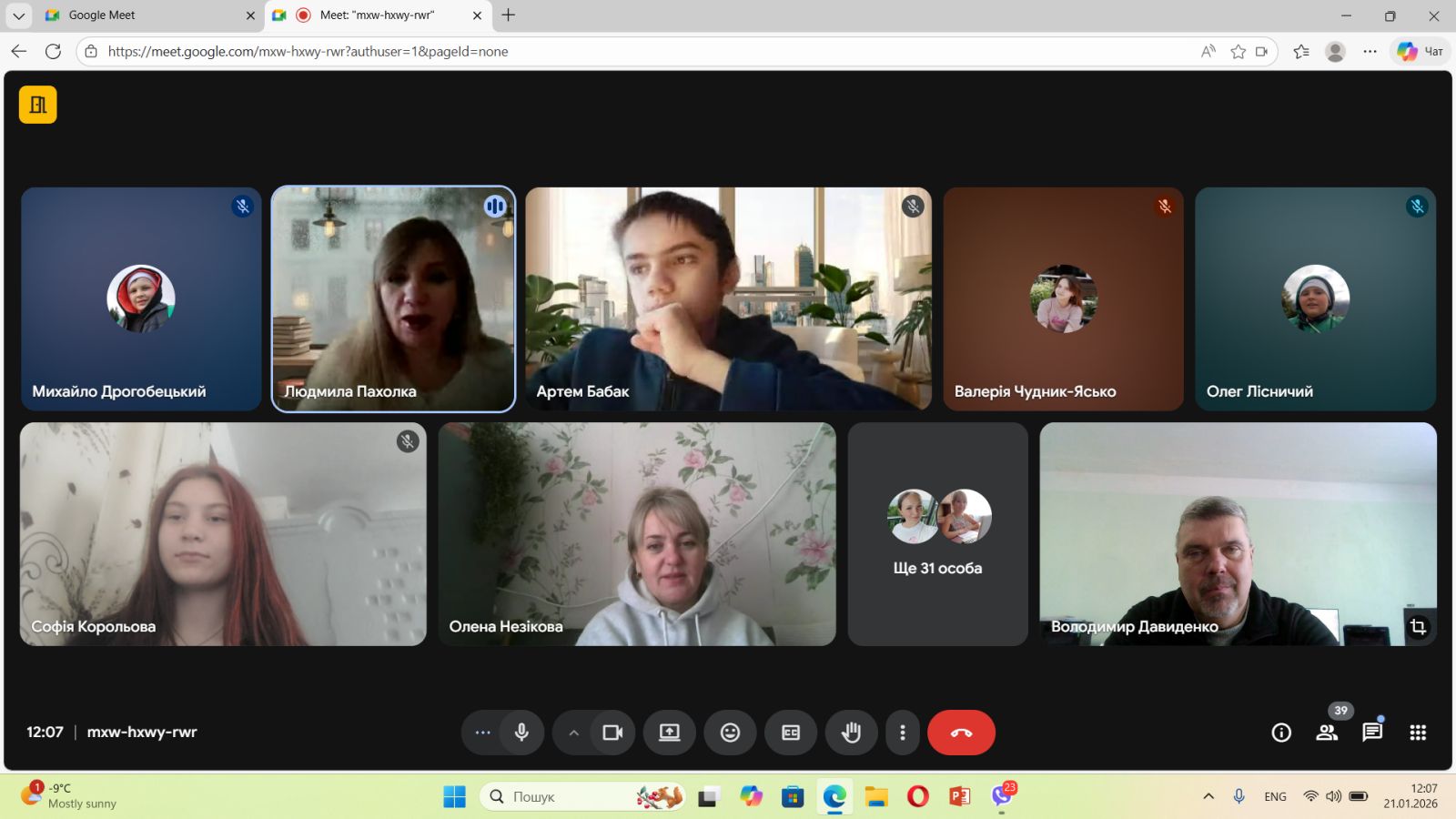Open the activities grid icon
This screenshot has height=819, width=1456.
1417,733
